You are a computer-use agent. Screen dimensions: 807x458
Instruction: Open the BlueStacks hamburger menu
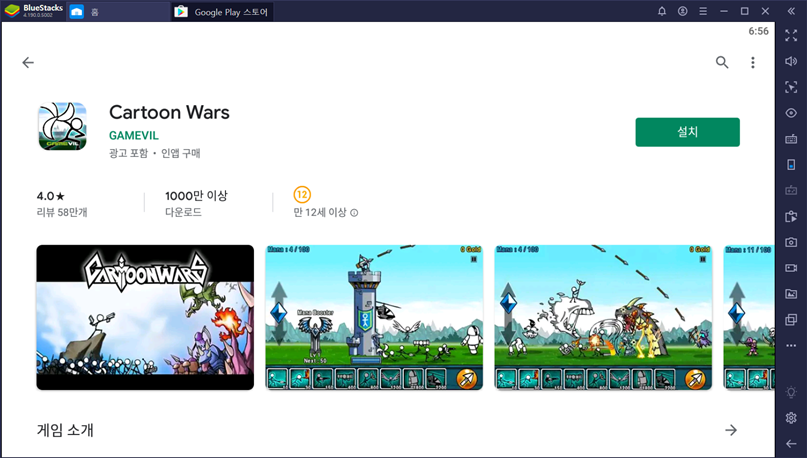coord(703,11)
